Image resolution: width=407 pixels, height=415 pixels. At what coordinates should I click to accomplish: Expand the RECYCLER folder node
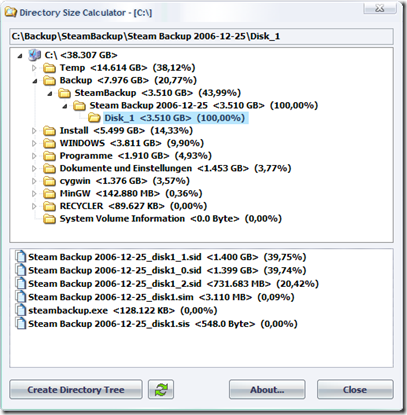[34, 206]
